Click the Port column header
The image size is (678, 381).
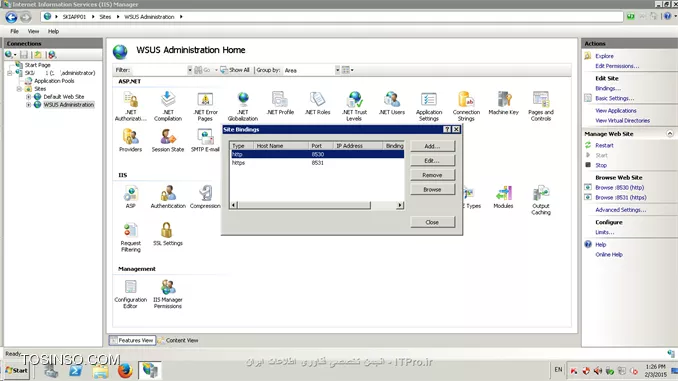(x=321, y=146)
